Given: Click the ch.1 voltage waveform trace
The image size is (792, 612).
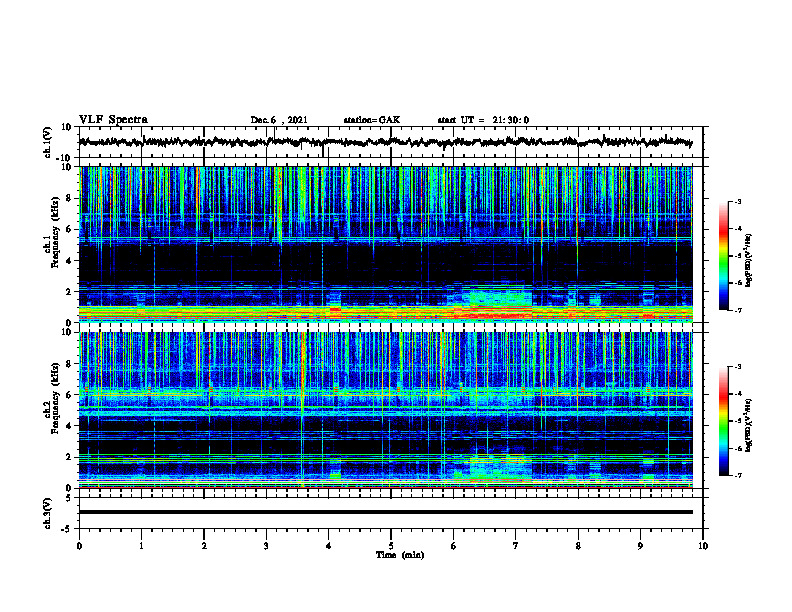Looking at the screenshot, I should [385, 142].
